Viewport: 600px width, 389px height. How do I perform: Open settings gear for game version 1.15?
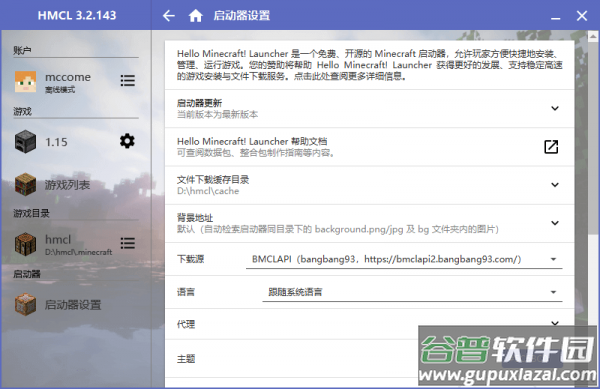pyautogui.click(x=127, y=141)
